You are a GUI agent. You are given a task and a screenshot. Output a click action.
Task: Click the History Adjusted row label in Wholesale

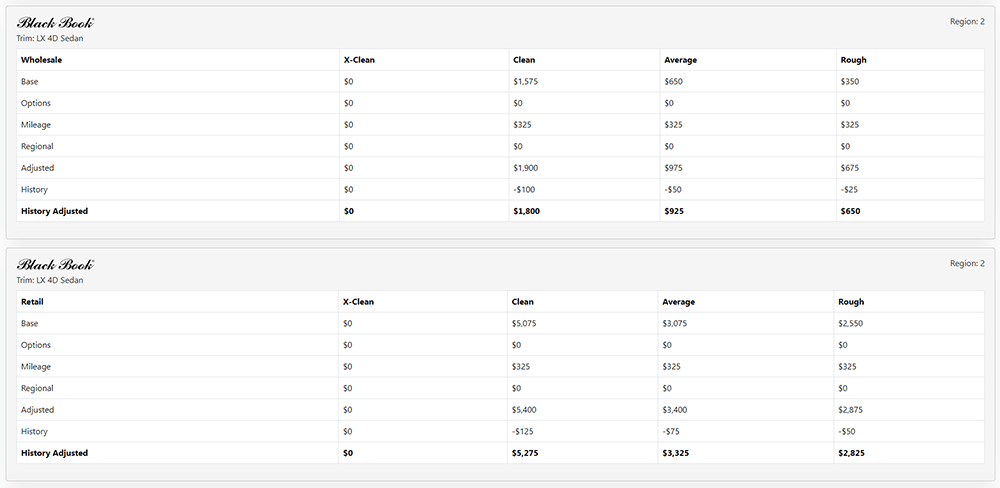(54, 212)
